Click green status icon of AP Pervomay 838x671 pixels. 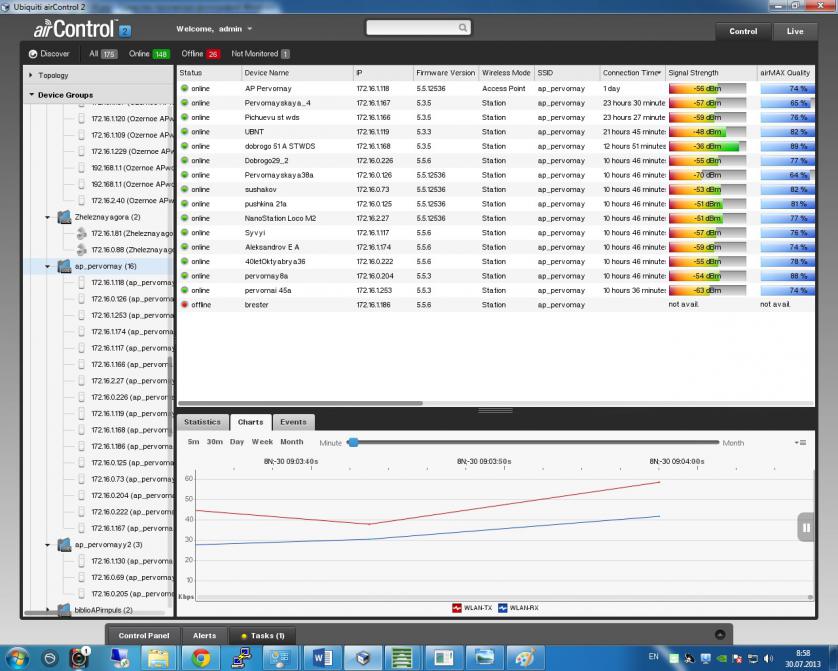click(184, 88)
